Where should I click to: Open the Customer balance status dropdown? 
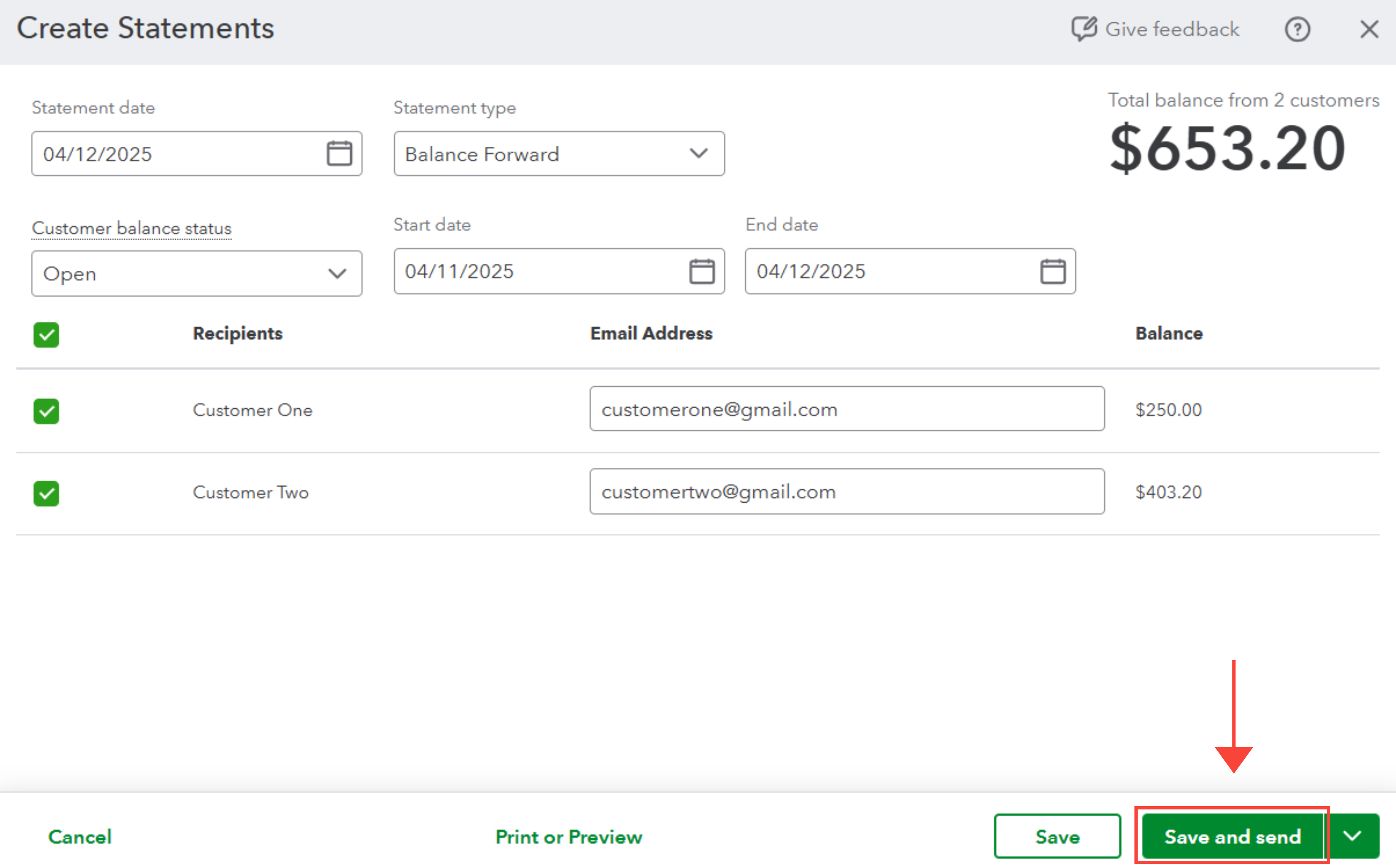[196, 273]
